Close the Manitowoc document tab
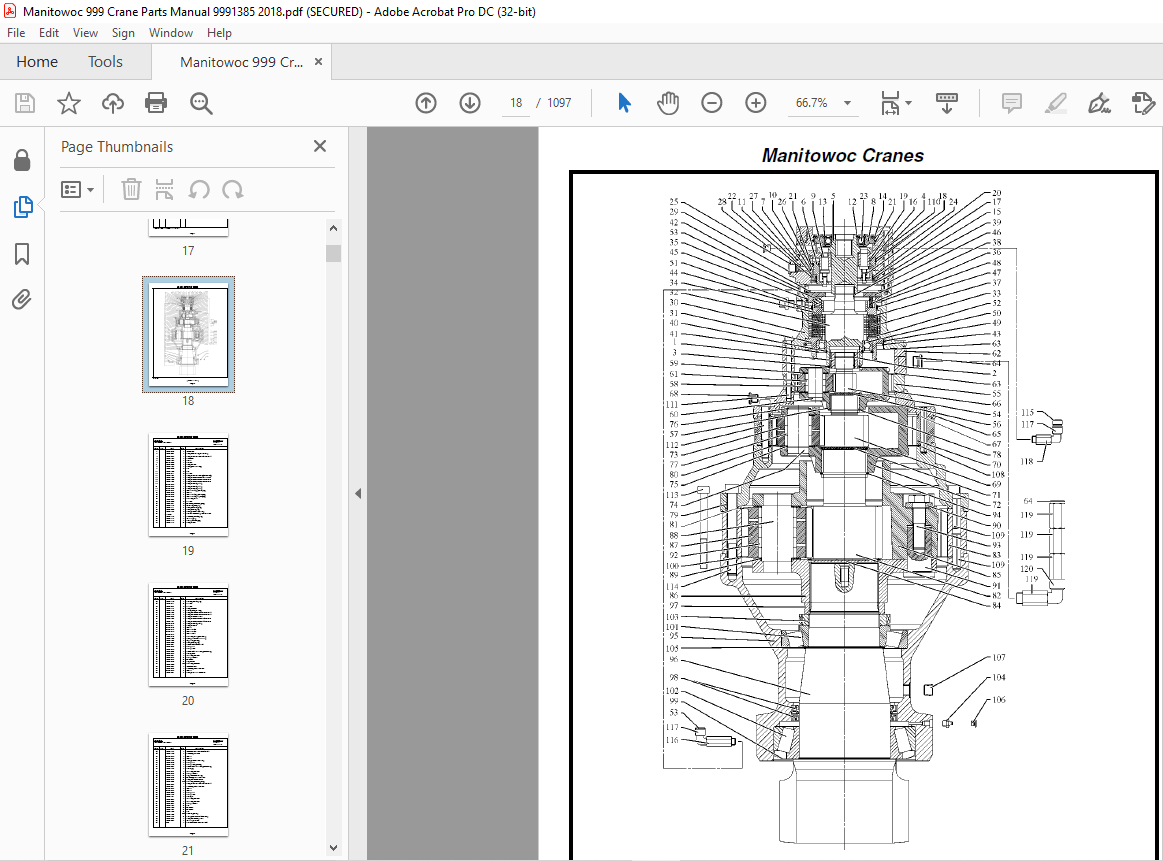The width and height of the screenshot is (1163, 861). 318,62
